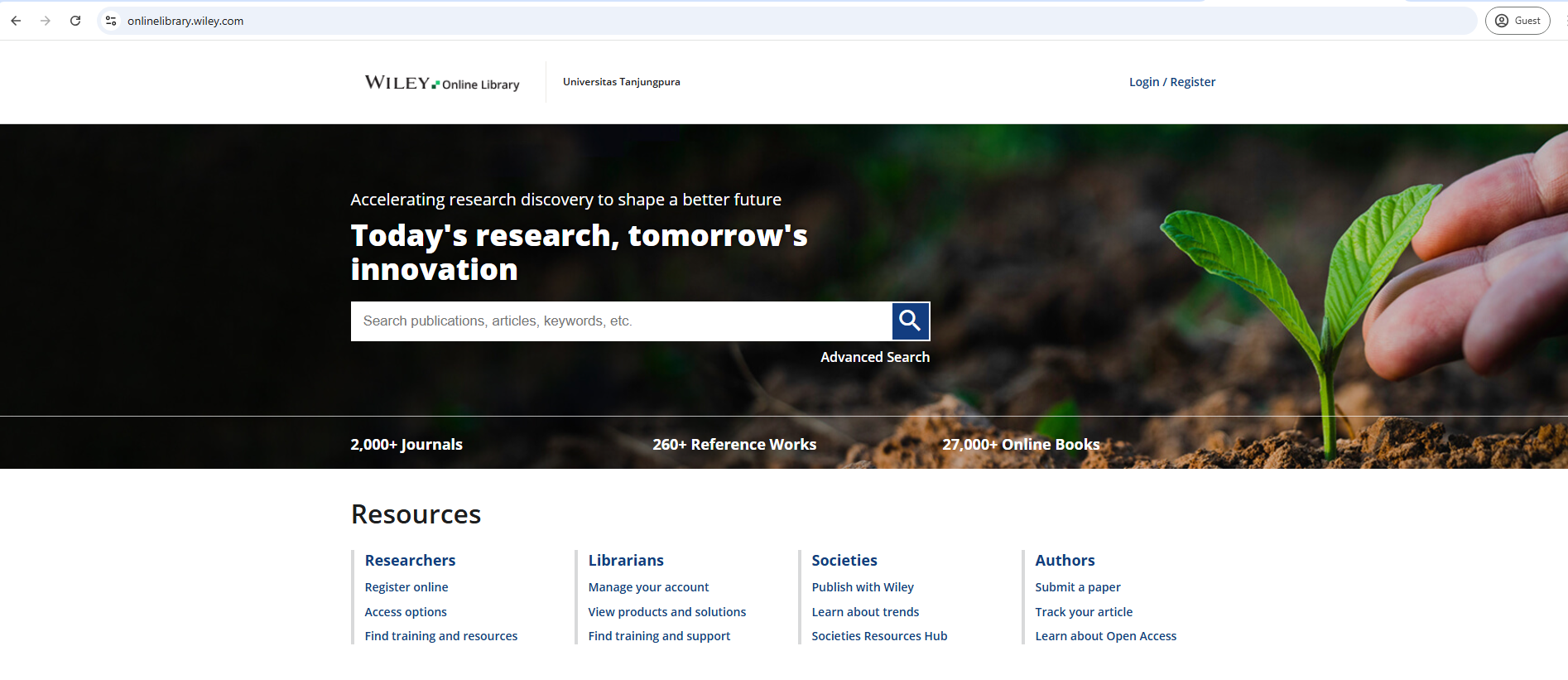The image size is (1568, 680).
Task: Open the Guest profile button
Action: (x=1517, y=21)
